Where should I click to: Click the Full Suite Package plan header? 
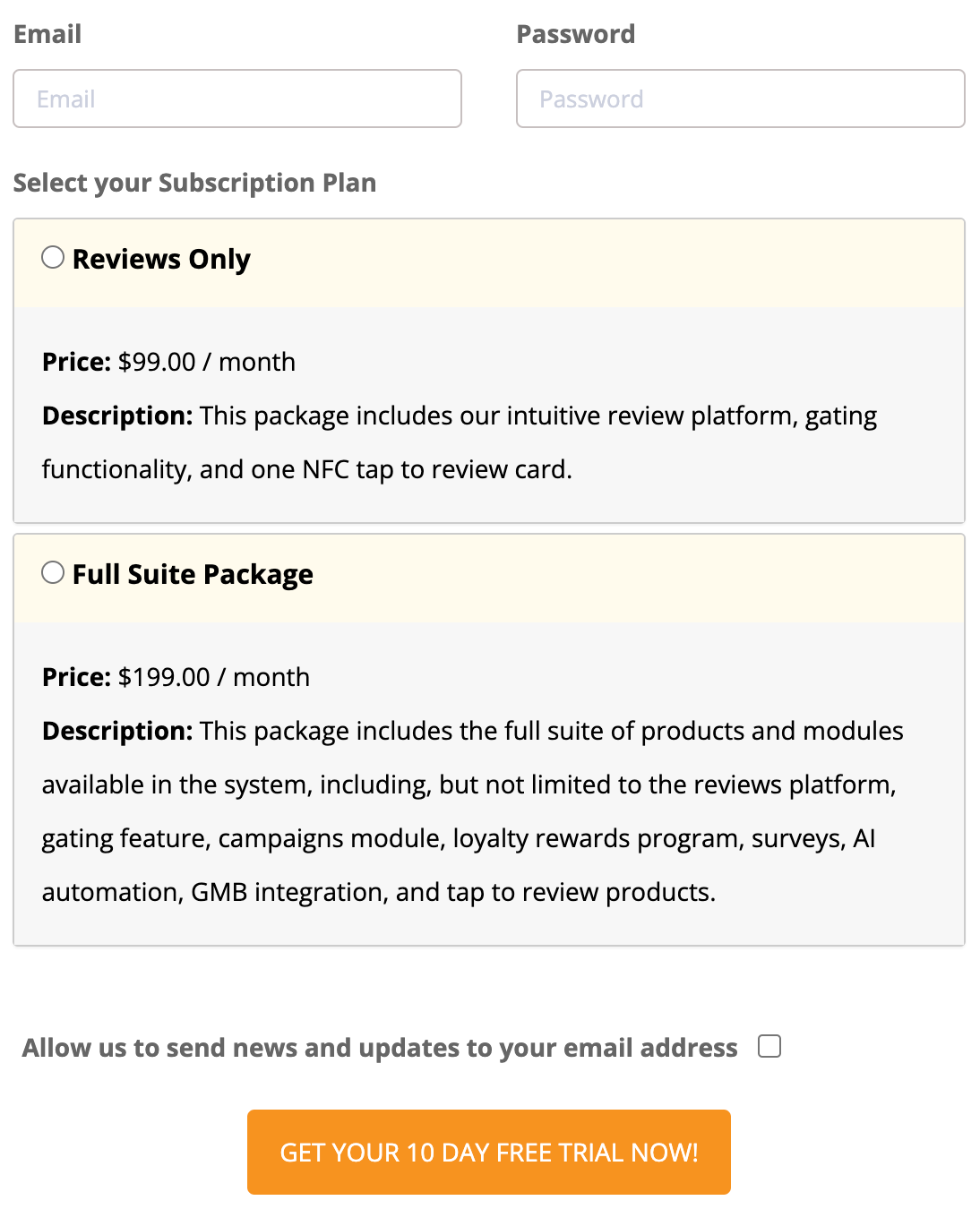coord(193,574)
